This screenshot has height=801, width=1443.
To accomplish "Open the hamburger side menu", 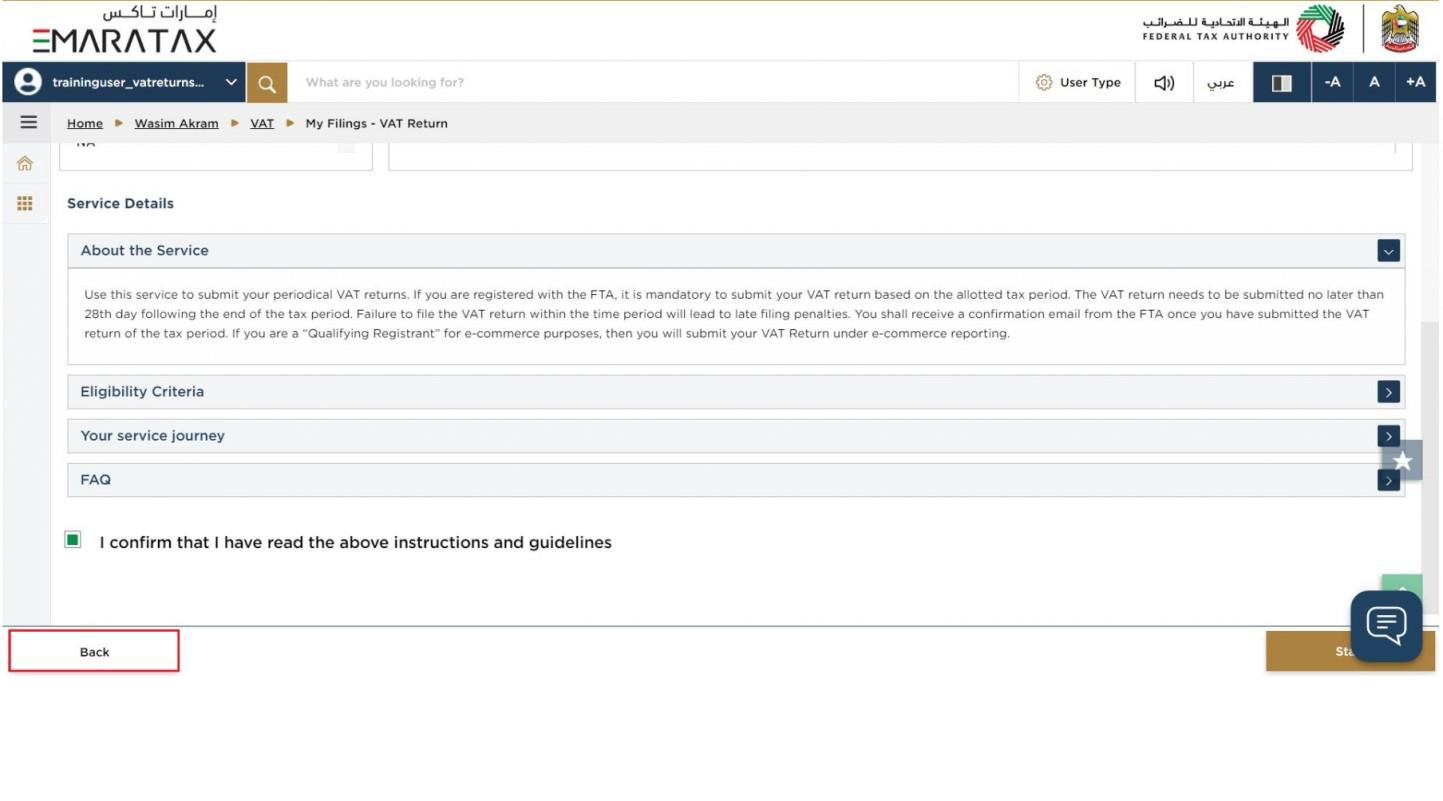I will (x=28, y=122).
